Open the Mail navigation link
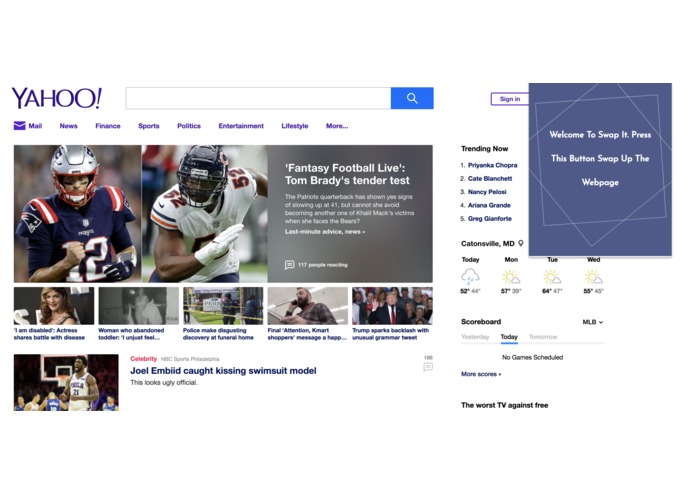Screen dimensions: 695x494 pos(35,126)
